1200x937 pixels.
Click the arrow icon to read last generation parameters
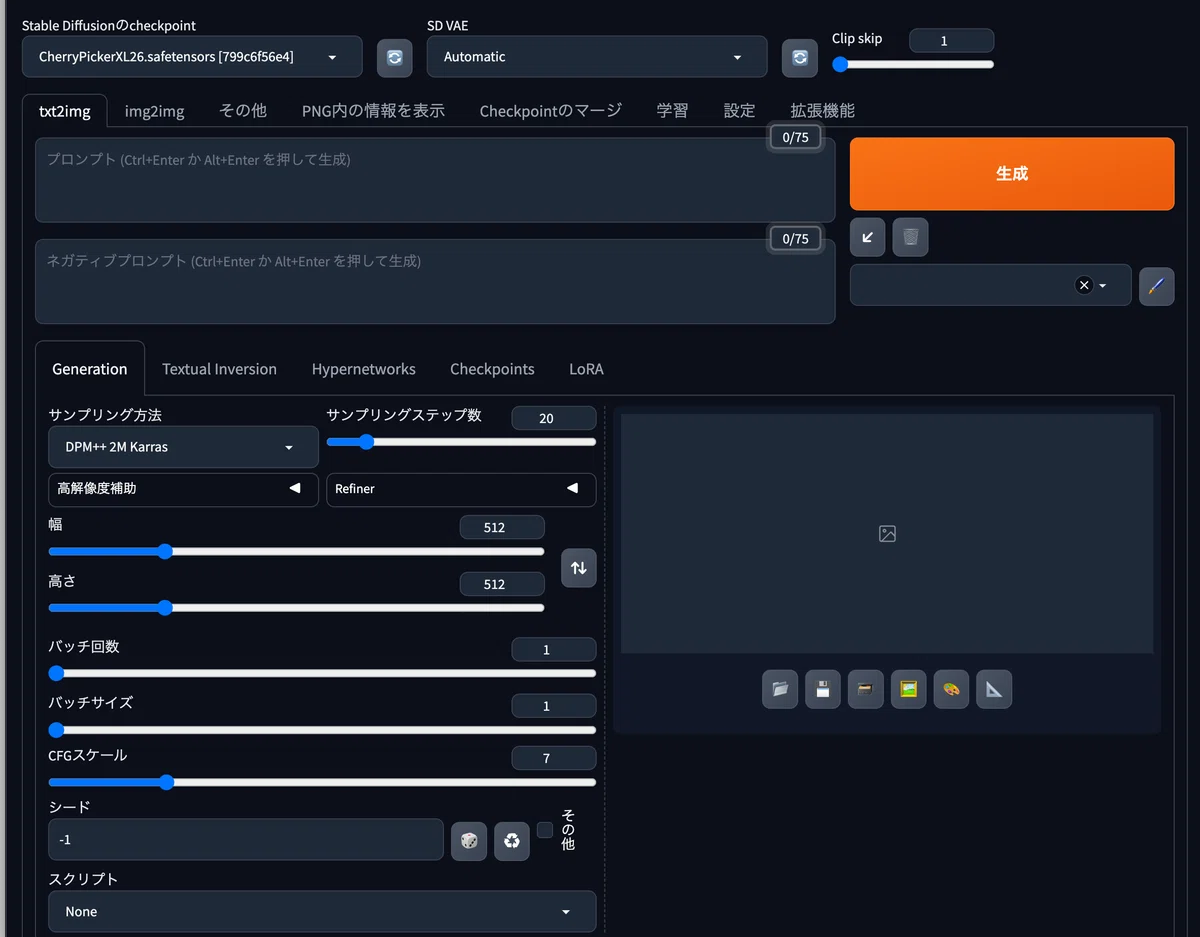click(867, 237)
